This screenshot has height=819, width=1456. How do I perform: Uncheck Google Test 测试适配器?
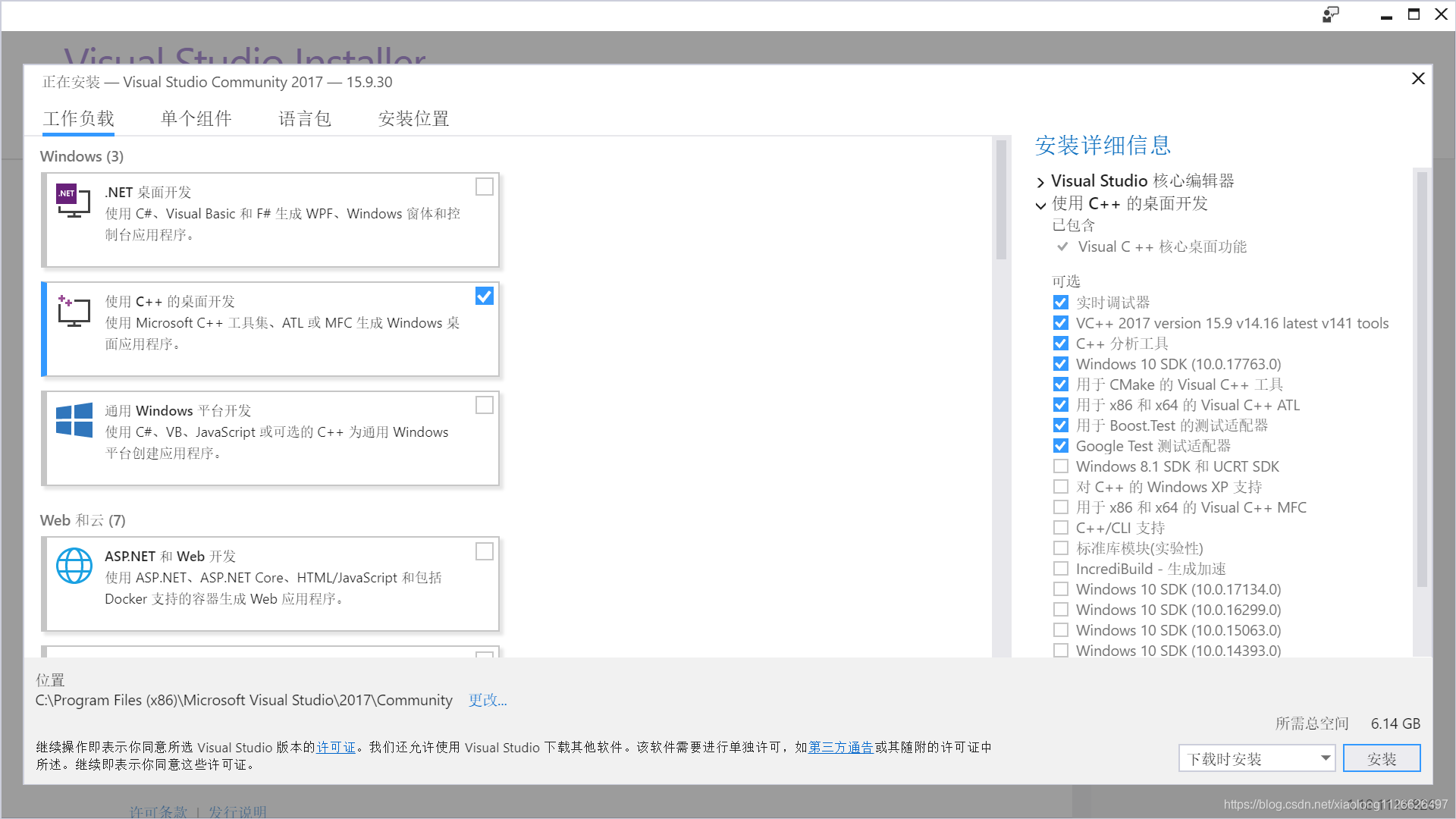click(x=1061, y=446)
